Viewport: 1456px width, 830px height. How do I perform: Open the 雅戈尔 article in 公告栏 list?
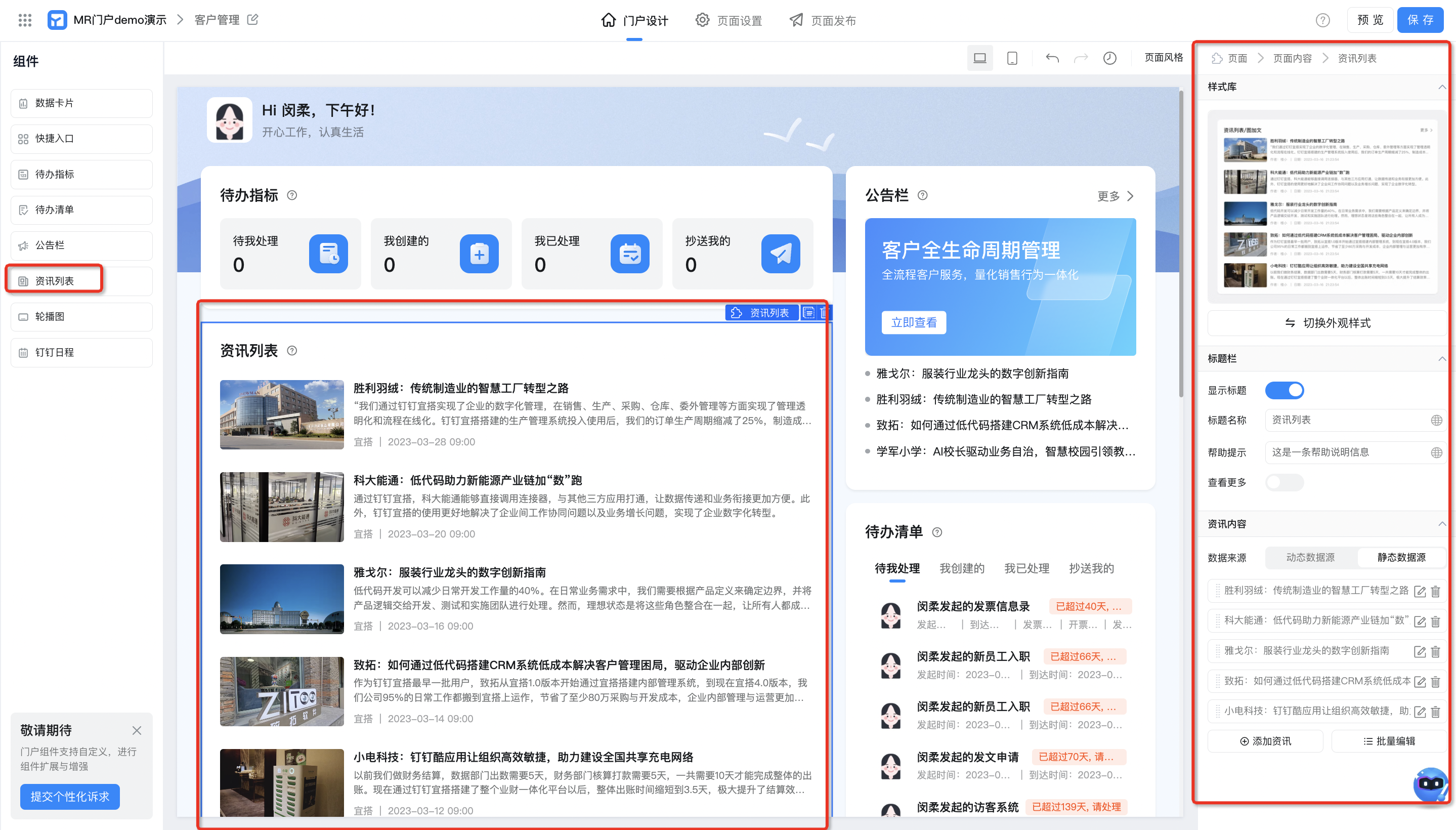(972, 374)
